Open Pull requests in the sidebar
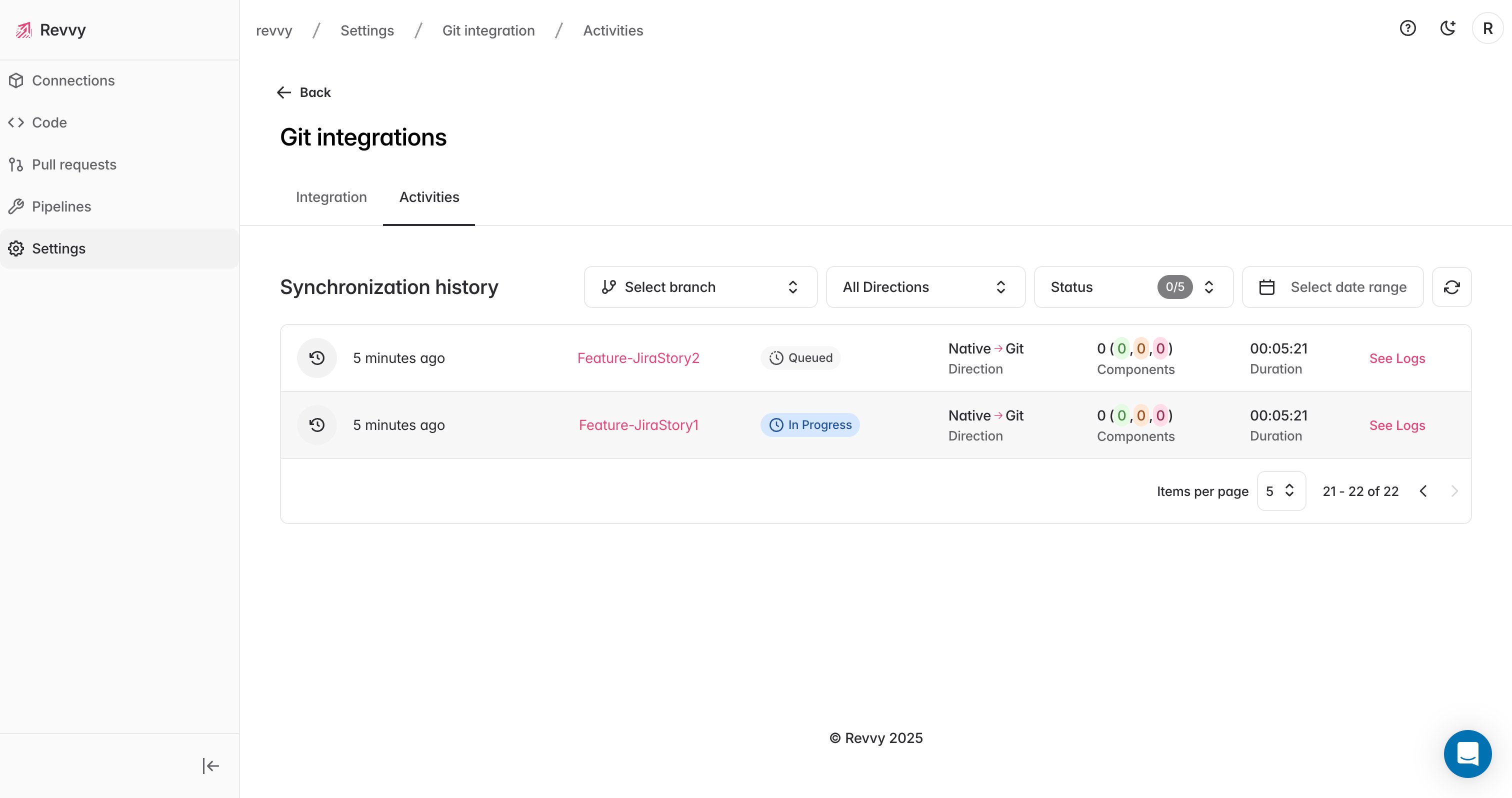Image resolution: width=1512 pixels, height=798 pixels. pos(74,164)
